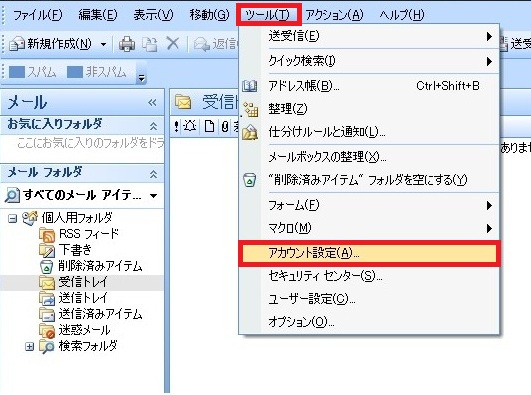Open the アクション(A) menu
Screen dimensions: 531x395
334,15
